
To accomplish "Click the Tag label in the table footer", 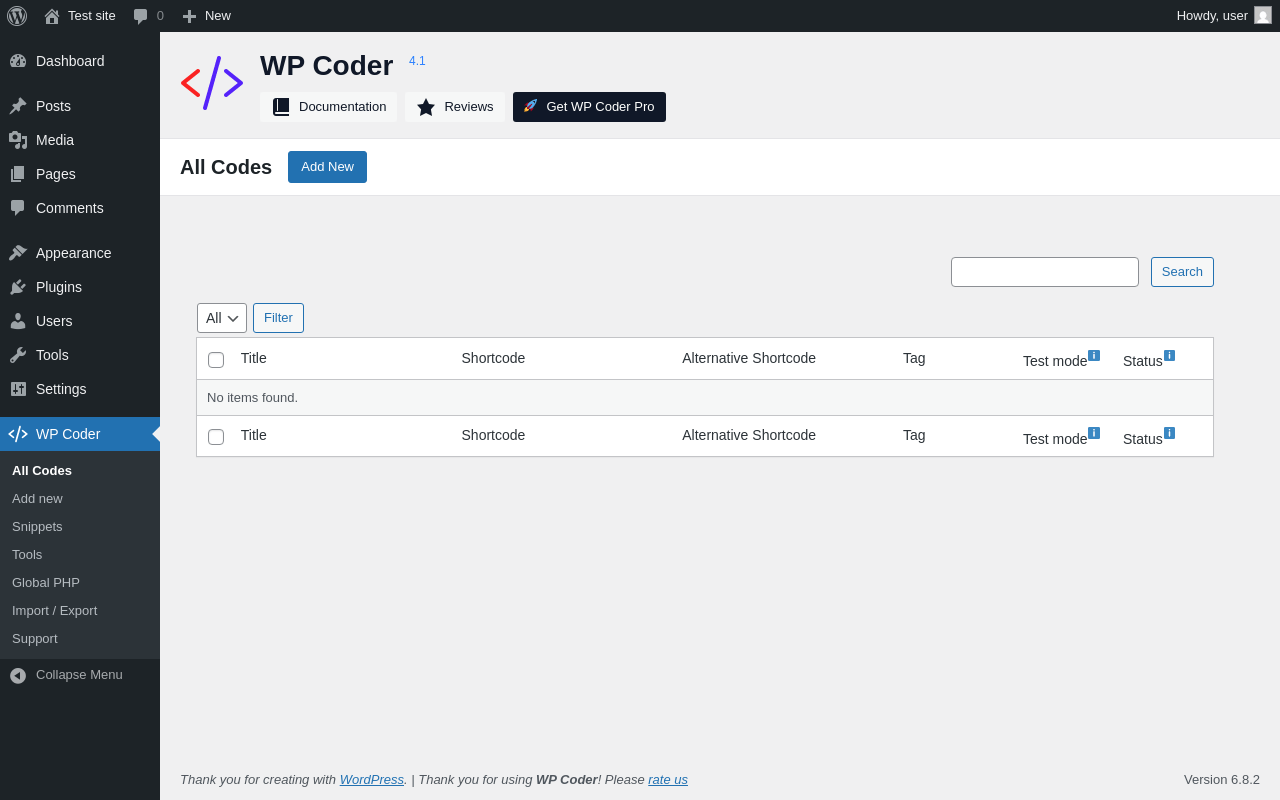I will tap(914, 435).
